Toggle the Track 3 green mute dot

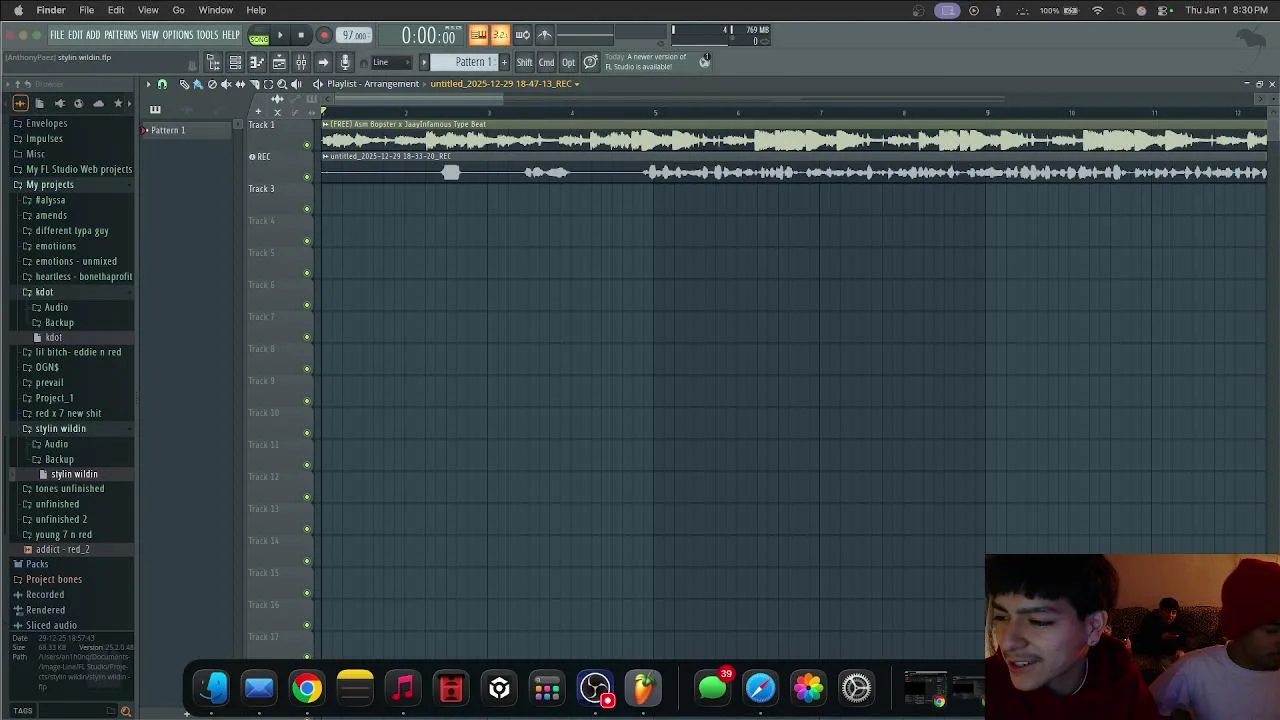click(307, 209)
